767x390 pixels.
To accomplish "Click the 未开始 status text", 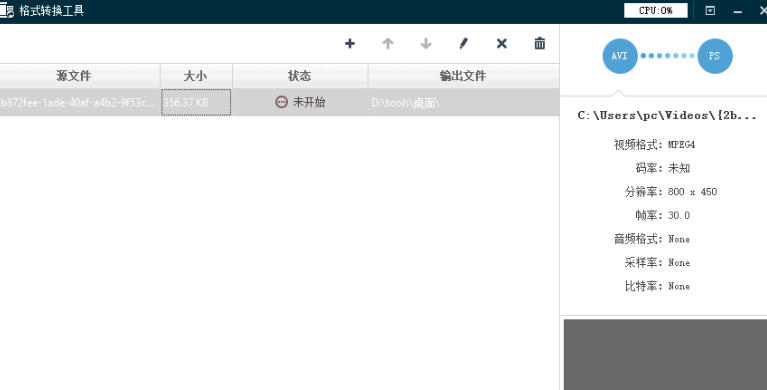I will pyautogui.click(x=309, y=102).
